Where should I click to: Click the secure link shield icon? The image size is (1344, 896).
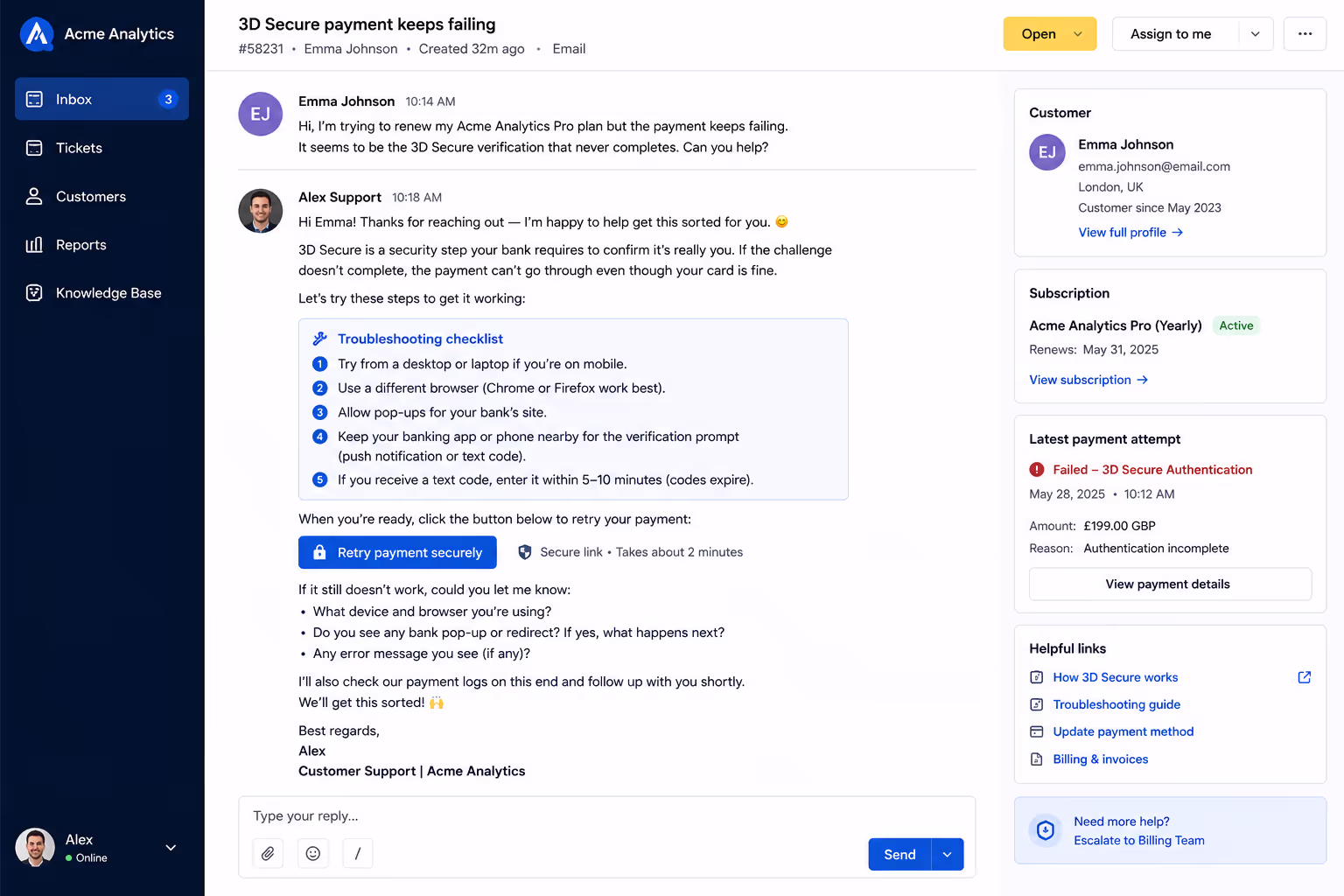tap(525, 552)
